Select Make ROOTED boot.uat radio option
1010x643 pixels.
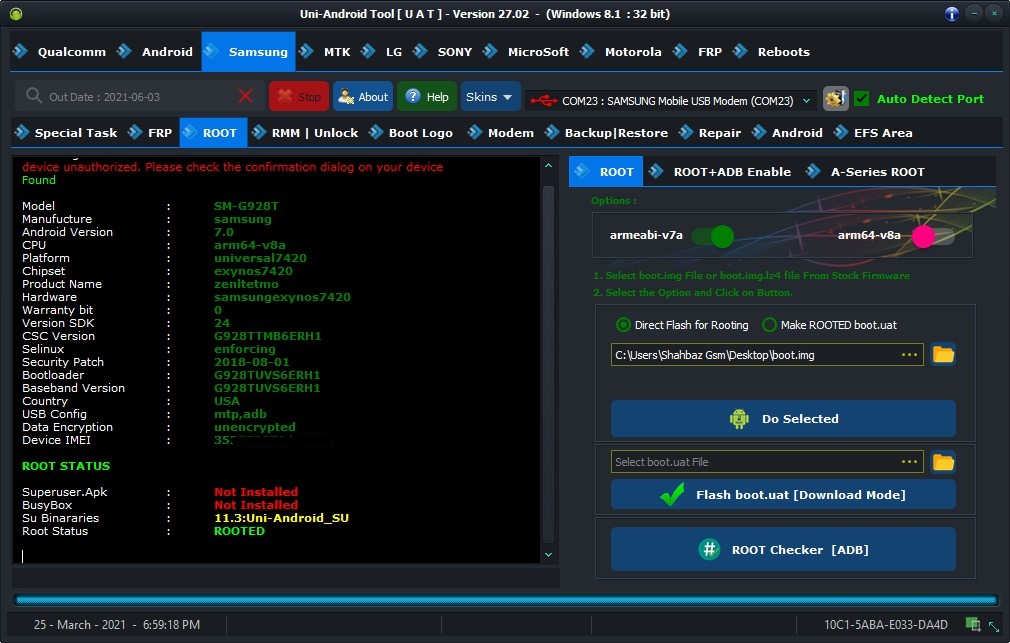(x=769, y=325)
